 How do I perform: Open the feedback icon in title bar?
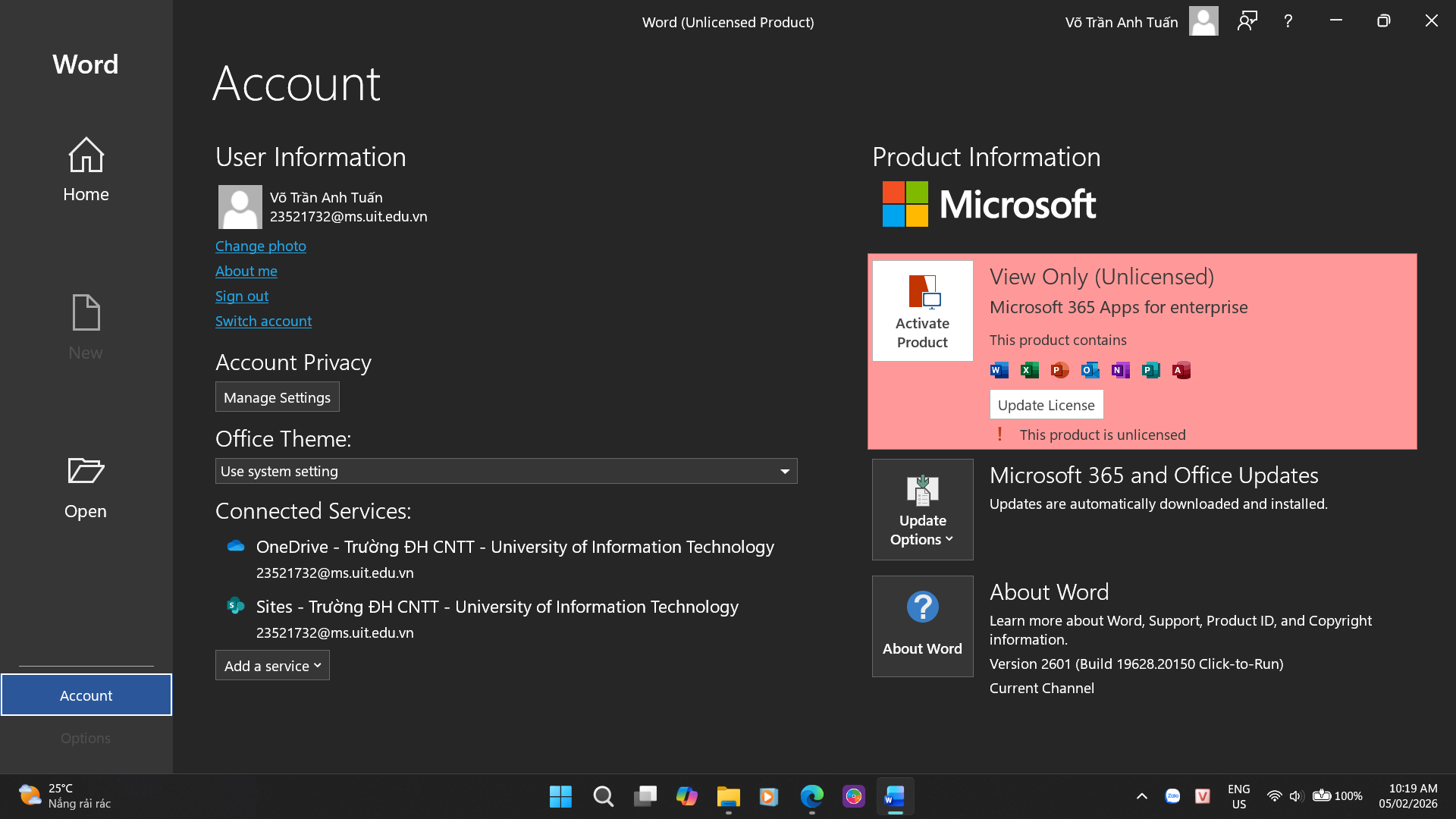(x=1247, y=21)
